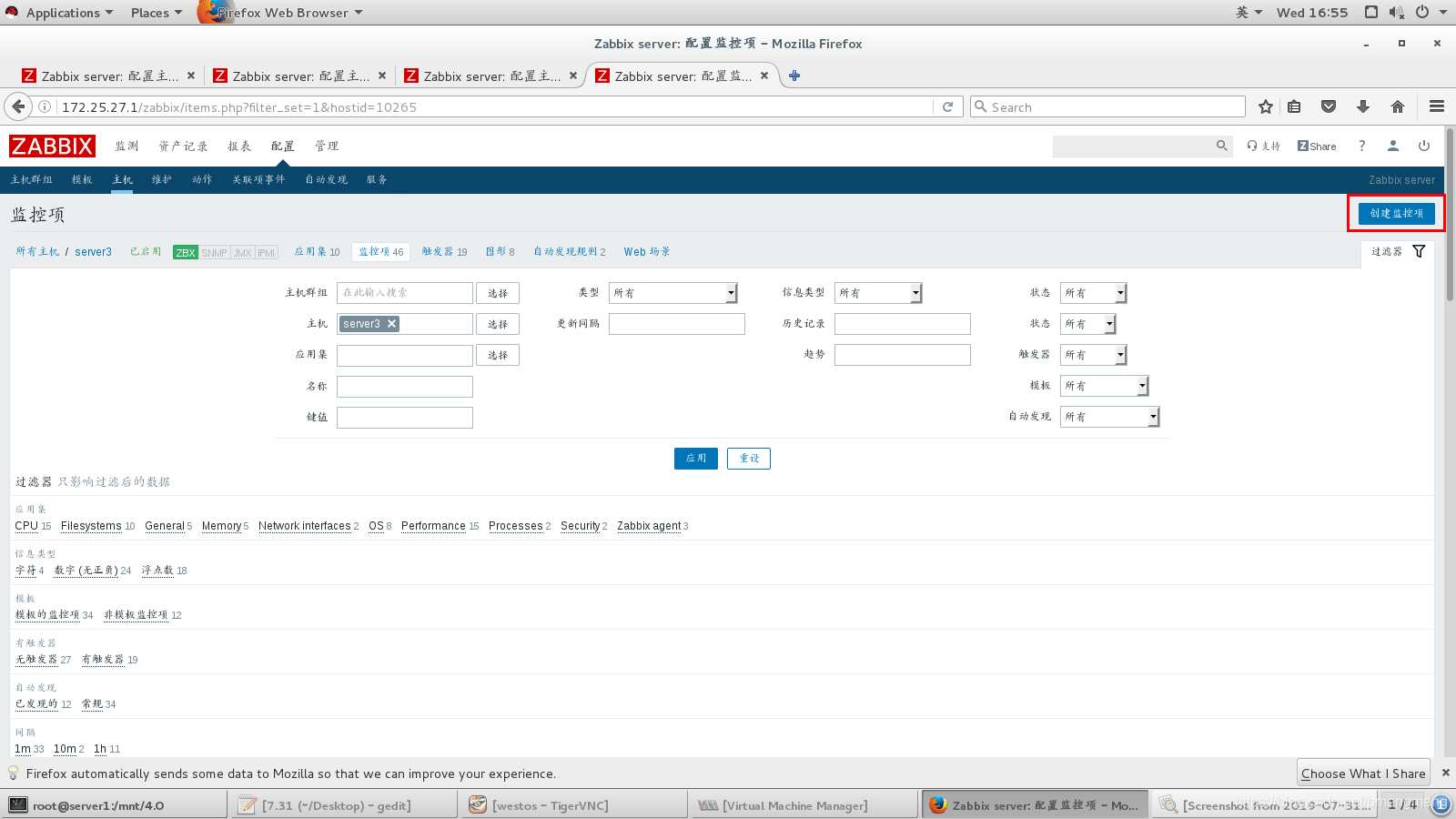The height and width of the screenshot is (819, 1456).
Task: Open the Web 场景 tab
Action: click(x=647, y=252)
